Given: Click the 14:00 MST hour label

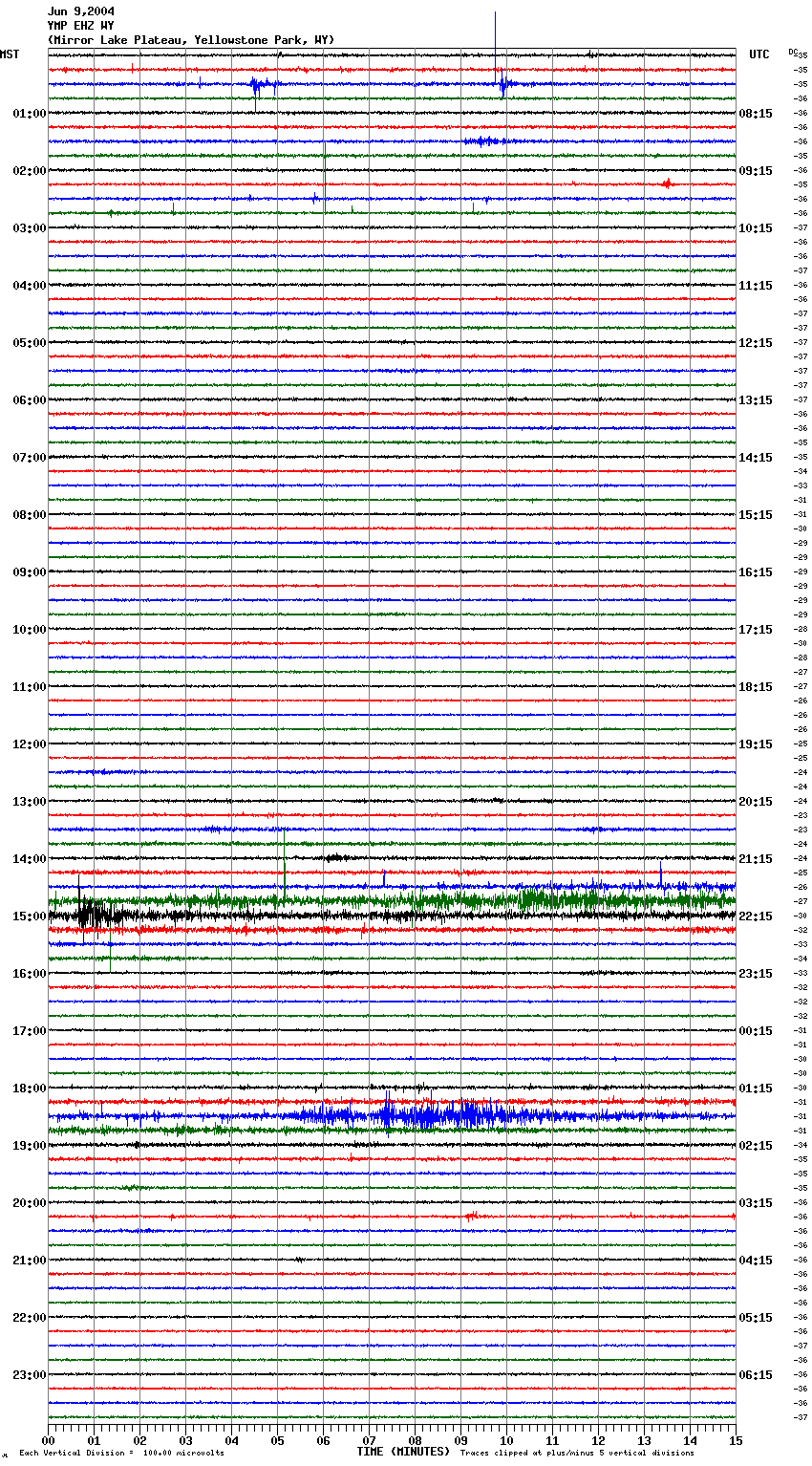Looking at the screenshot, I should [x=30, y=859].
